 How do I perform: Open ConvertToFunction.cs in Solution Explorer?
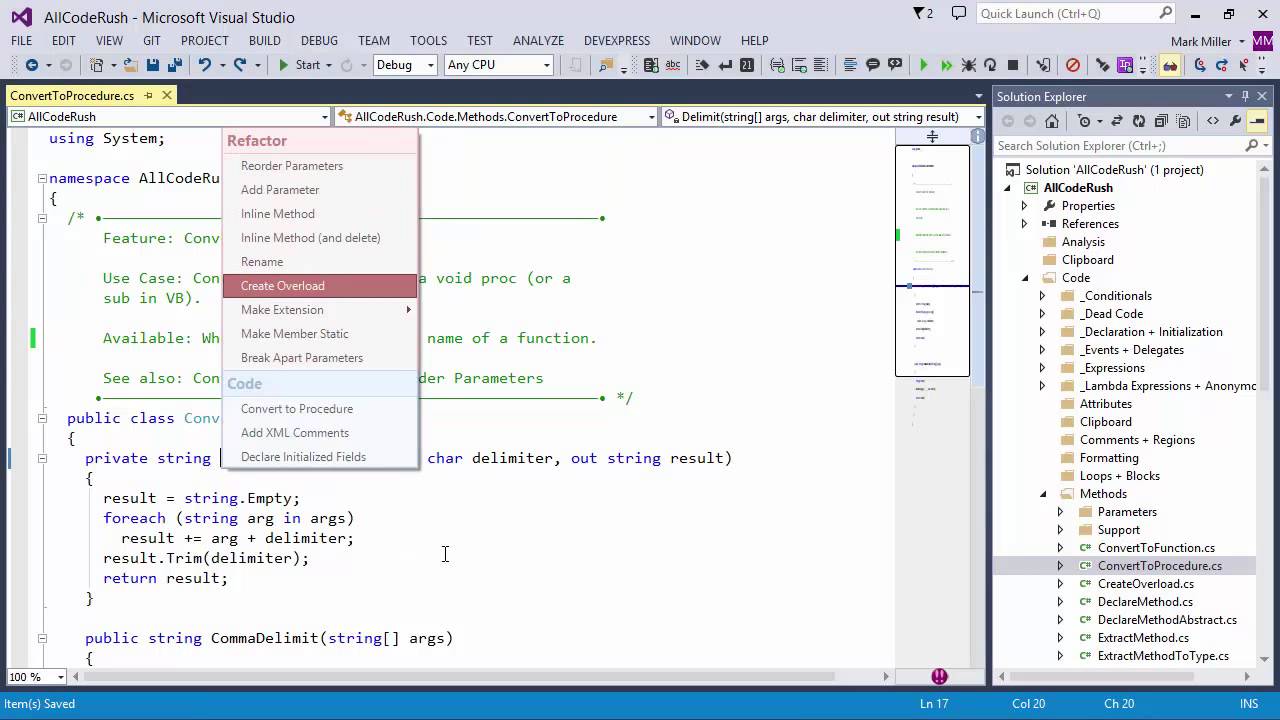(1156, 548)
